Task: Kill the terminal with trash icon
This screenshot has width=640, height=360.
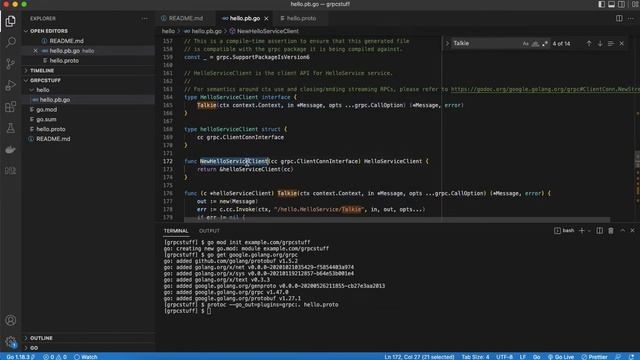Action: click(x=611, y=231)
